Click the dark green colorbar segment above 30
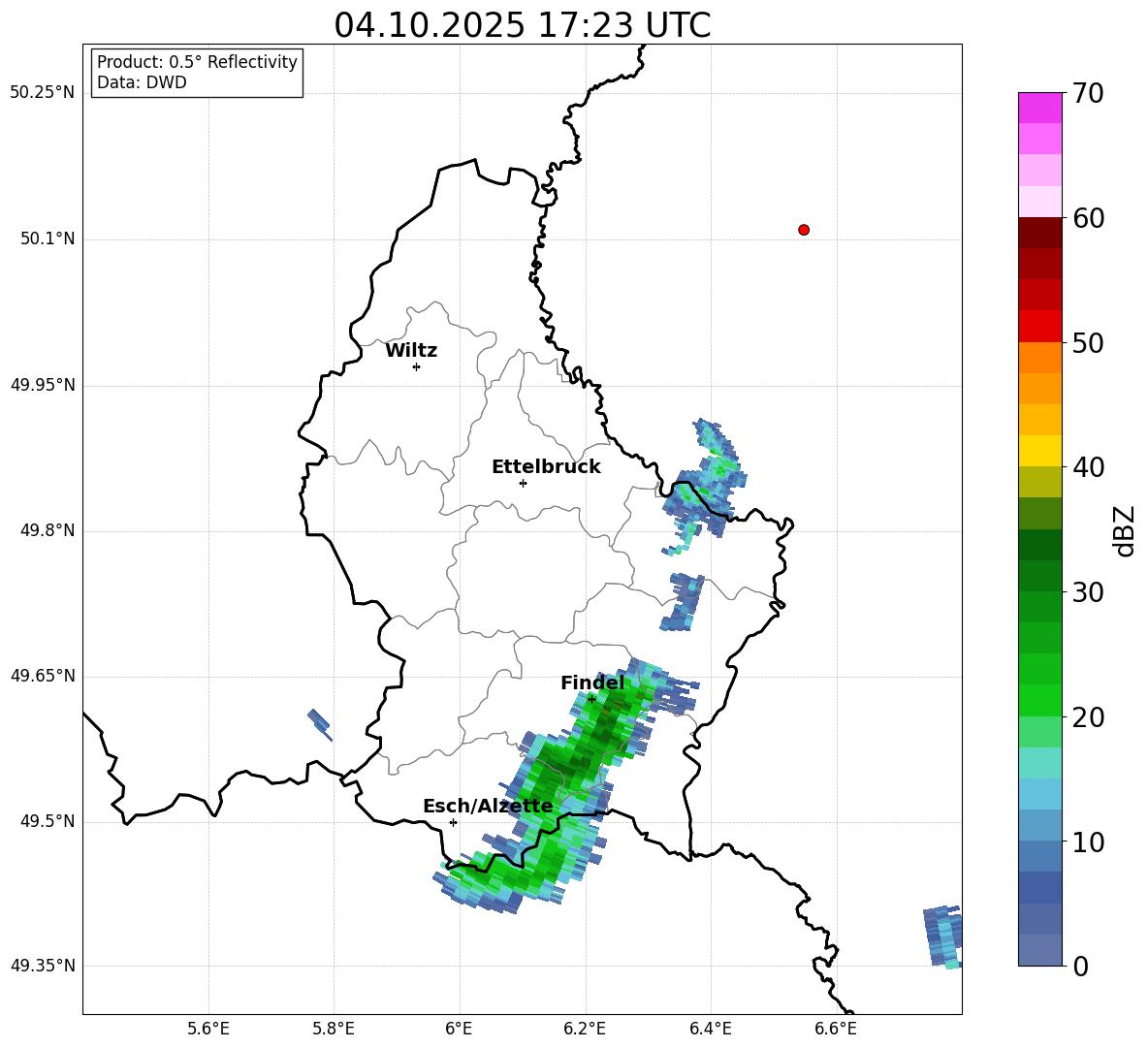1148x1048 pixels. (1039, 576)
